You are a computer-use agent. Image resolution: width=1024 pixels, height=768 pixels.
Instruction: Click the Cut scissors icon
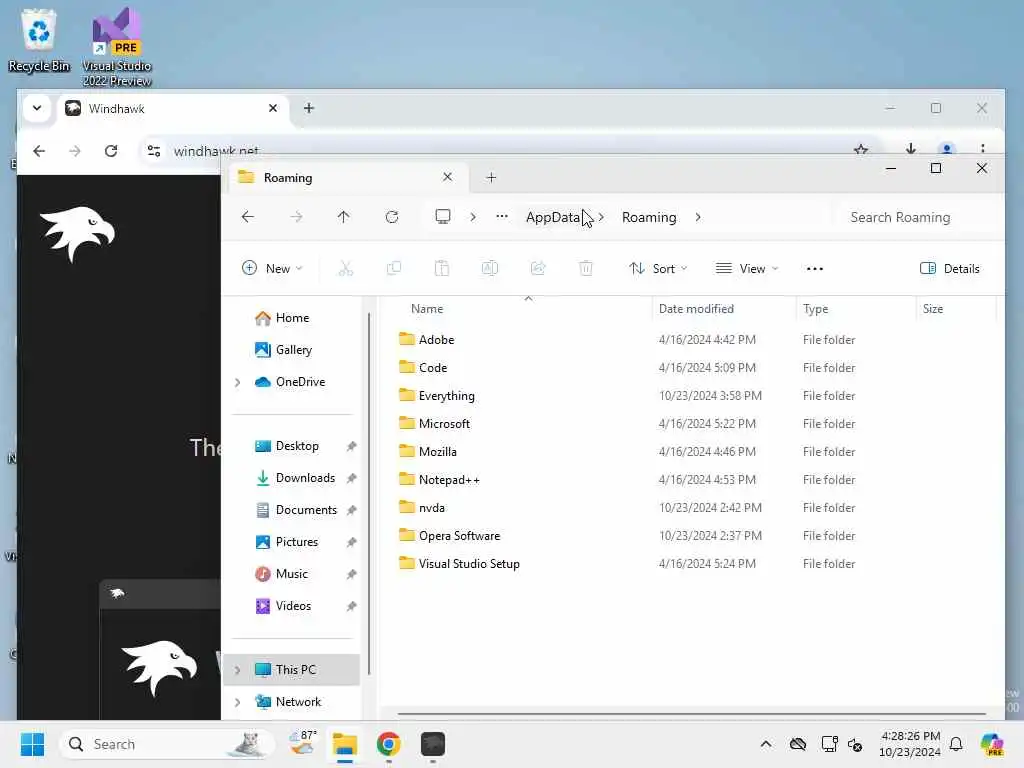tap(345, 268)
